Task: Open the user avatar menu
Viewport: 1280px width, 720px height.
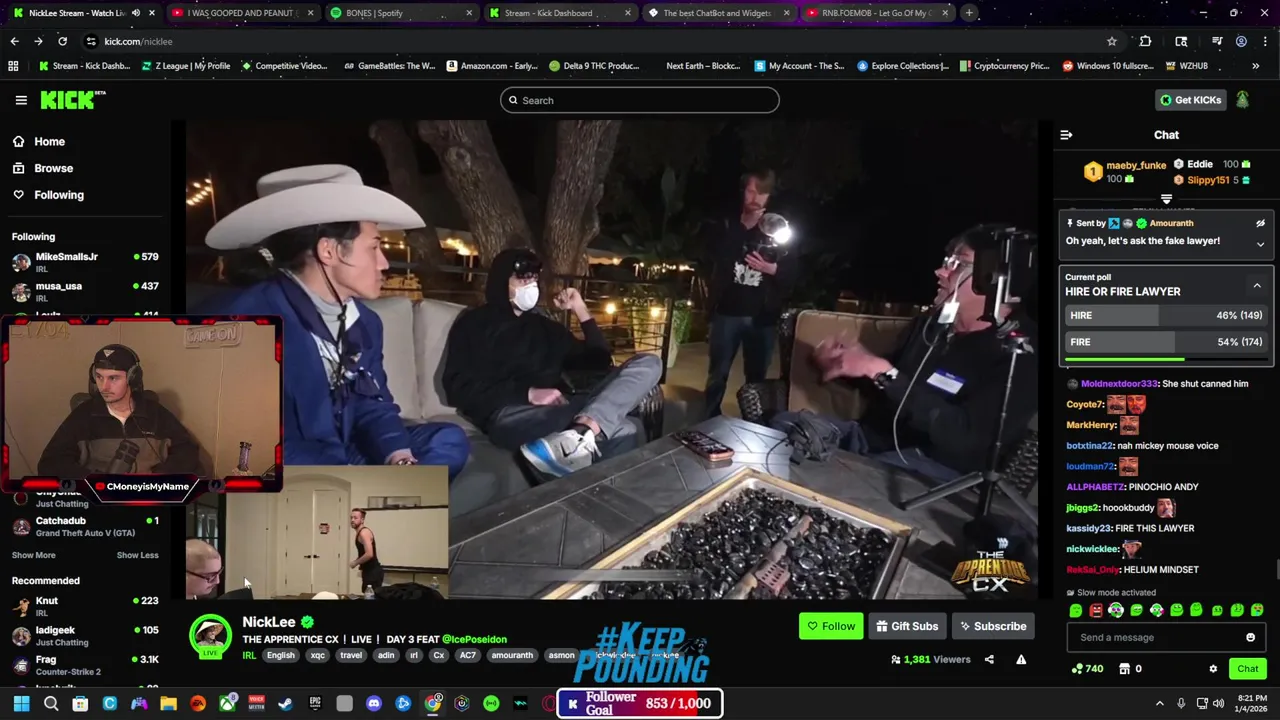Action: (1242, 100)
